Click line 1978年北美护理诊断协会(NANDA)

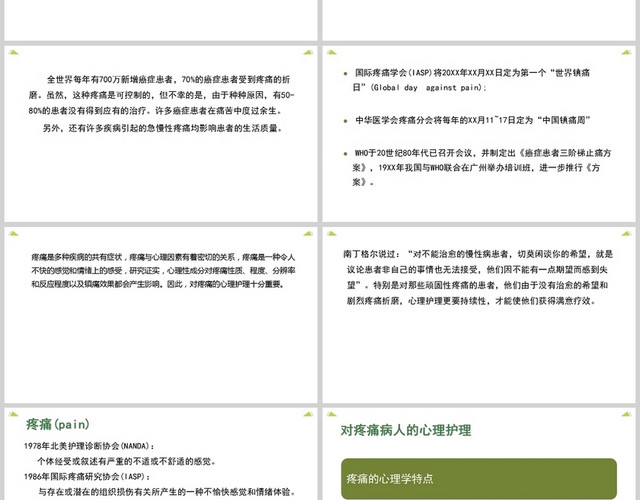[x=89, y=446]
